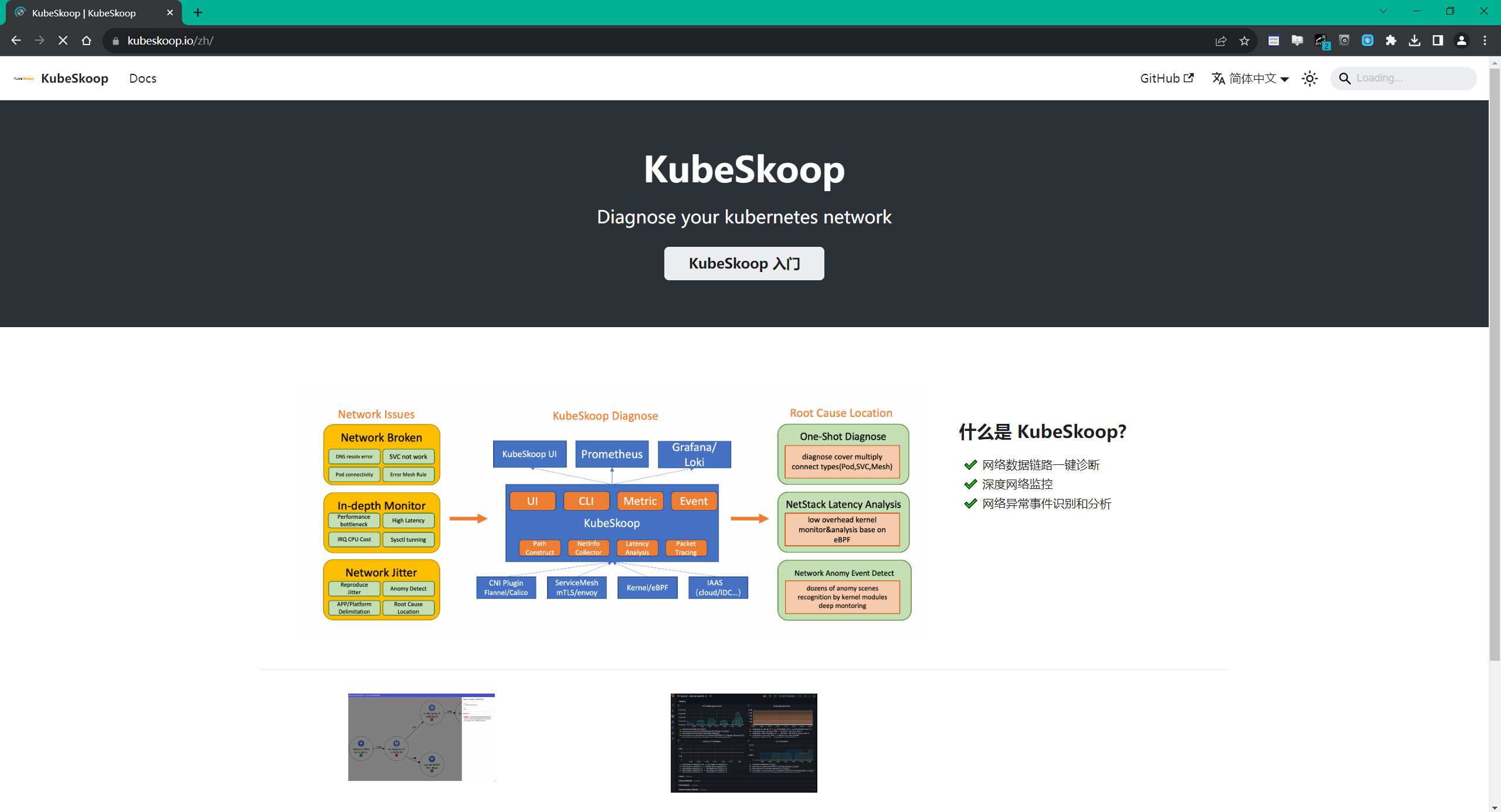Go forward in browser history
This screenshot has height=812, width=1501.
39,40
